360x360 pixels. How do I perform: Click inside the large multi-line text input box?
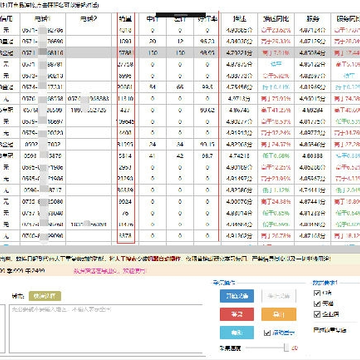click(x=106, y=328)
